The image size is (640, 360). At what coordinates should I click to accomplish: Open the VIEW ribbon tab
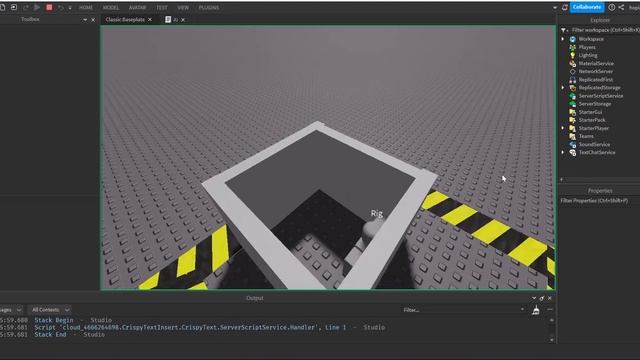[183, 8]
